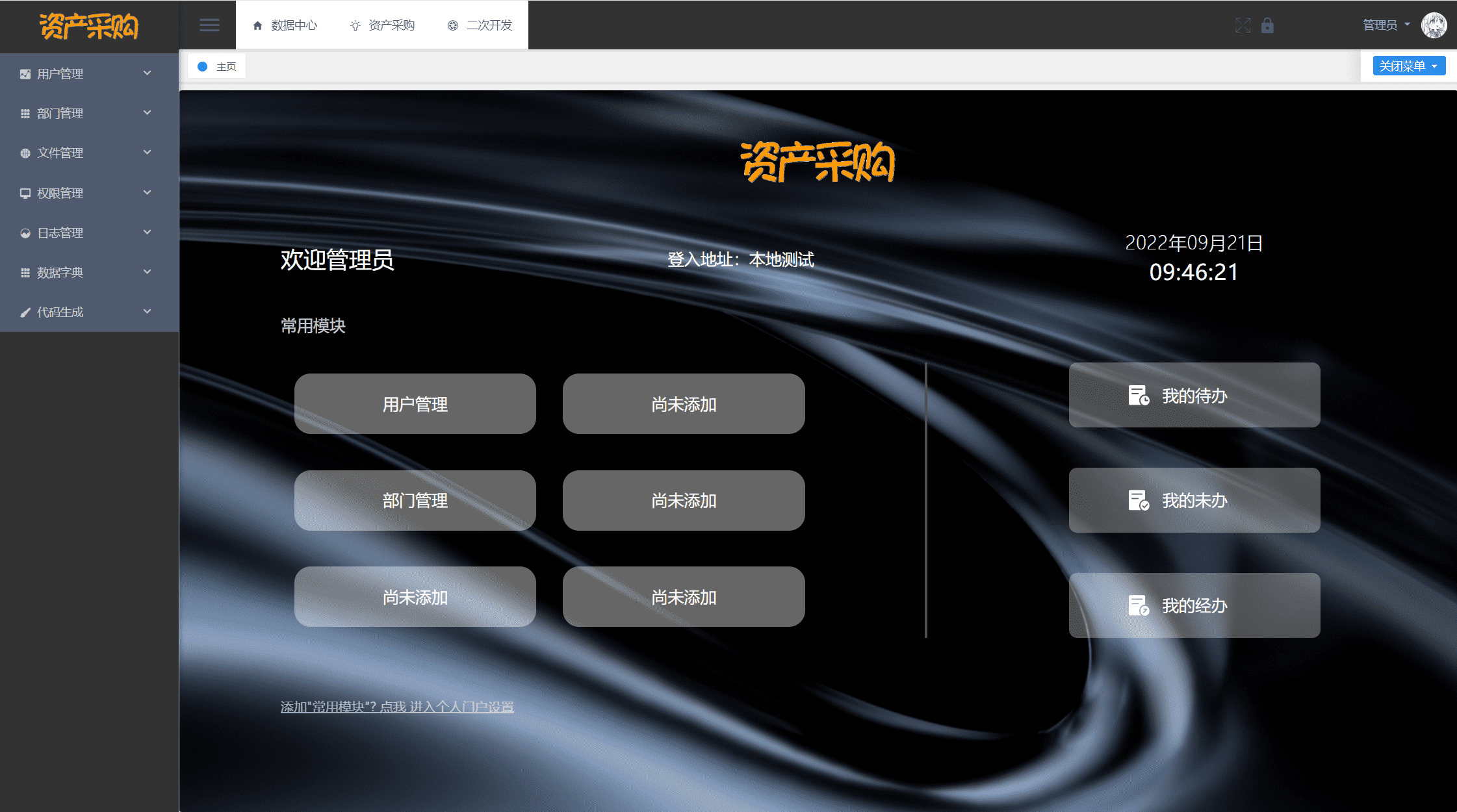Click the 我的未办 document check icon
Image resolution: width=1457 pixels, height=812 pixels.
(1139, 500)
